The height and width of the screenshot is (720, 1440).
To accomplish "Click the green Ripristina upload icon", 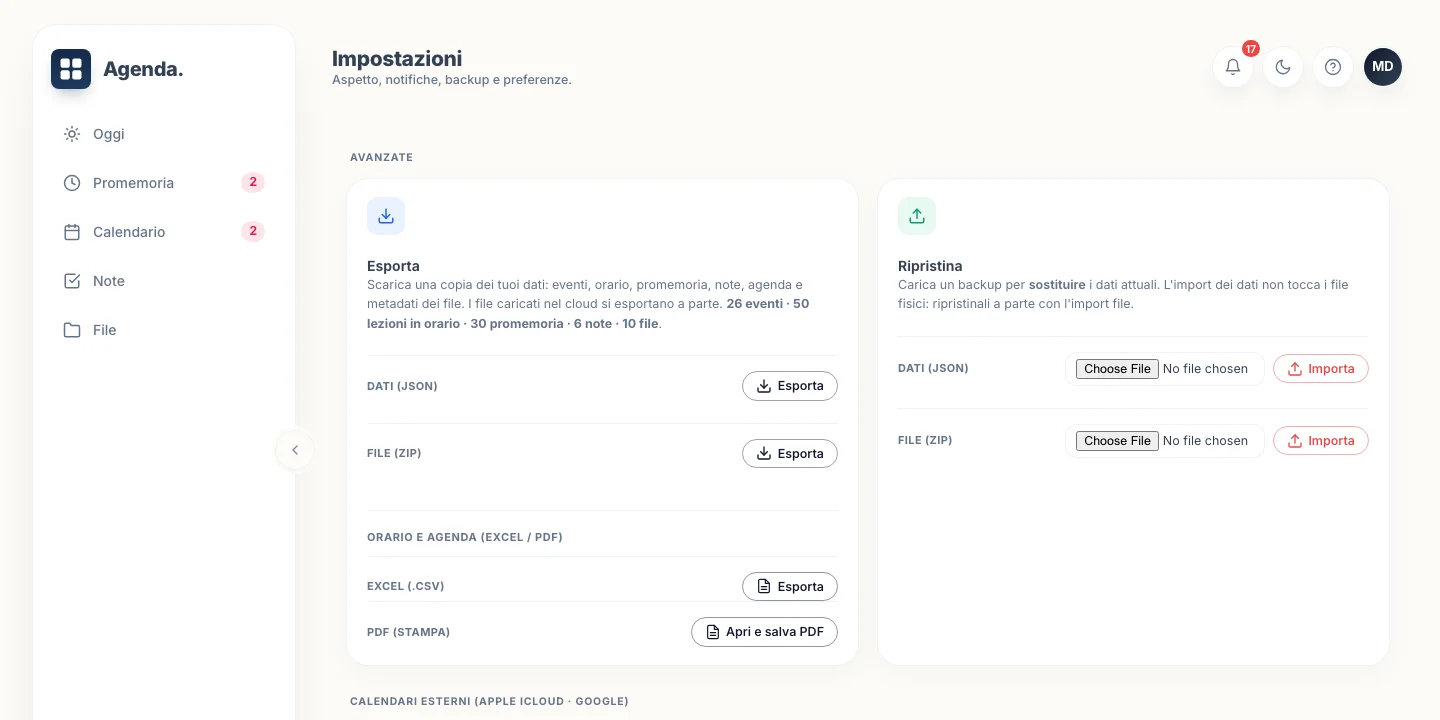I will click(917, 216).
